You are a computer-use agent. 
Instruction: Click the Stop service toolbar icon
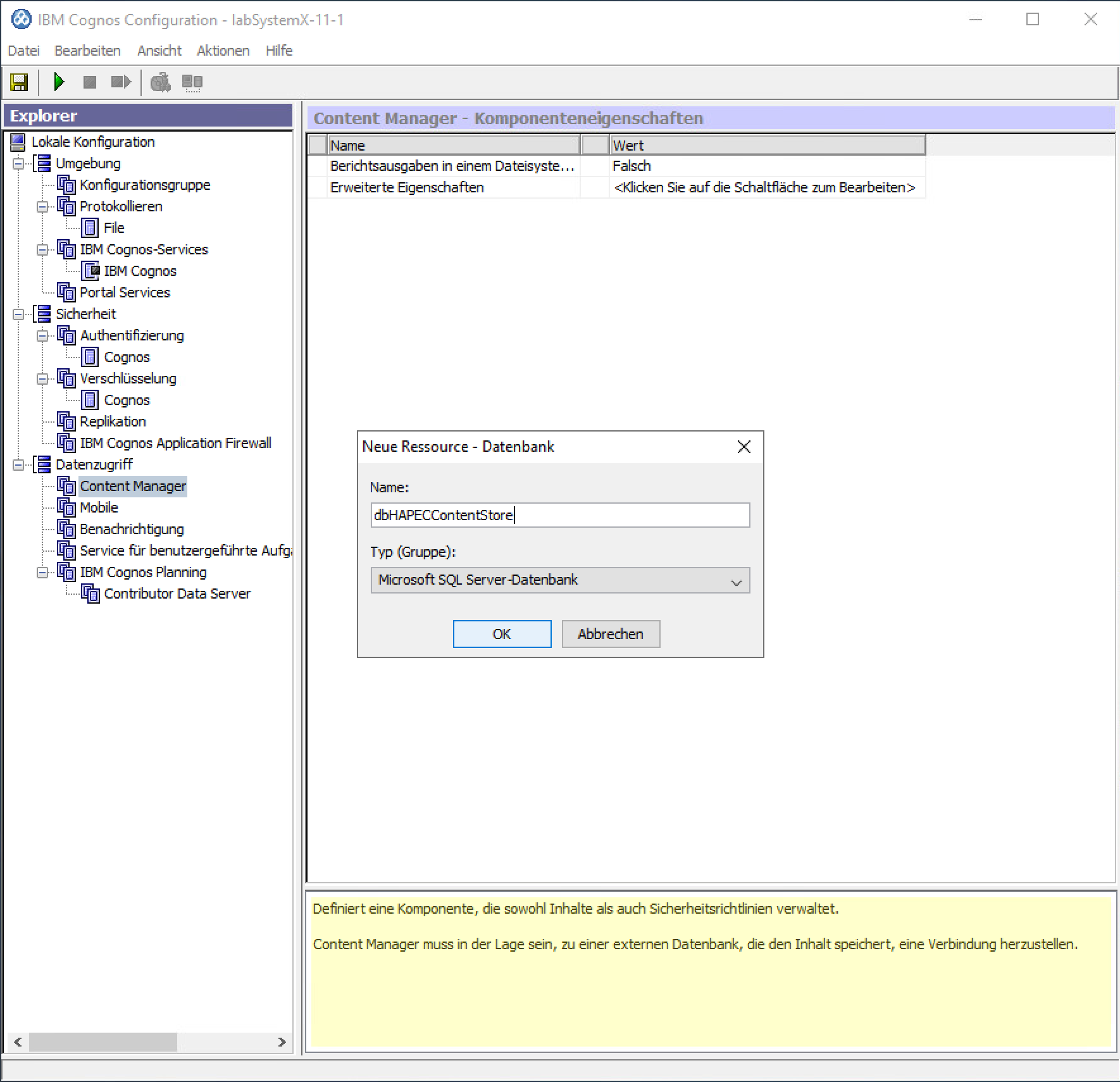click(90, 82)
